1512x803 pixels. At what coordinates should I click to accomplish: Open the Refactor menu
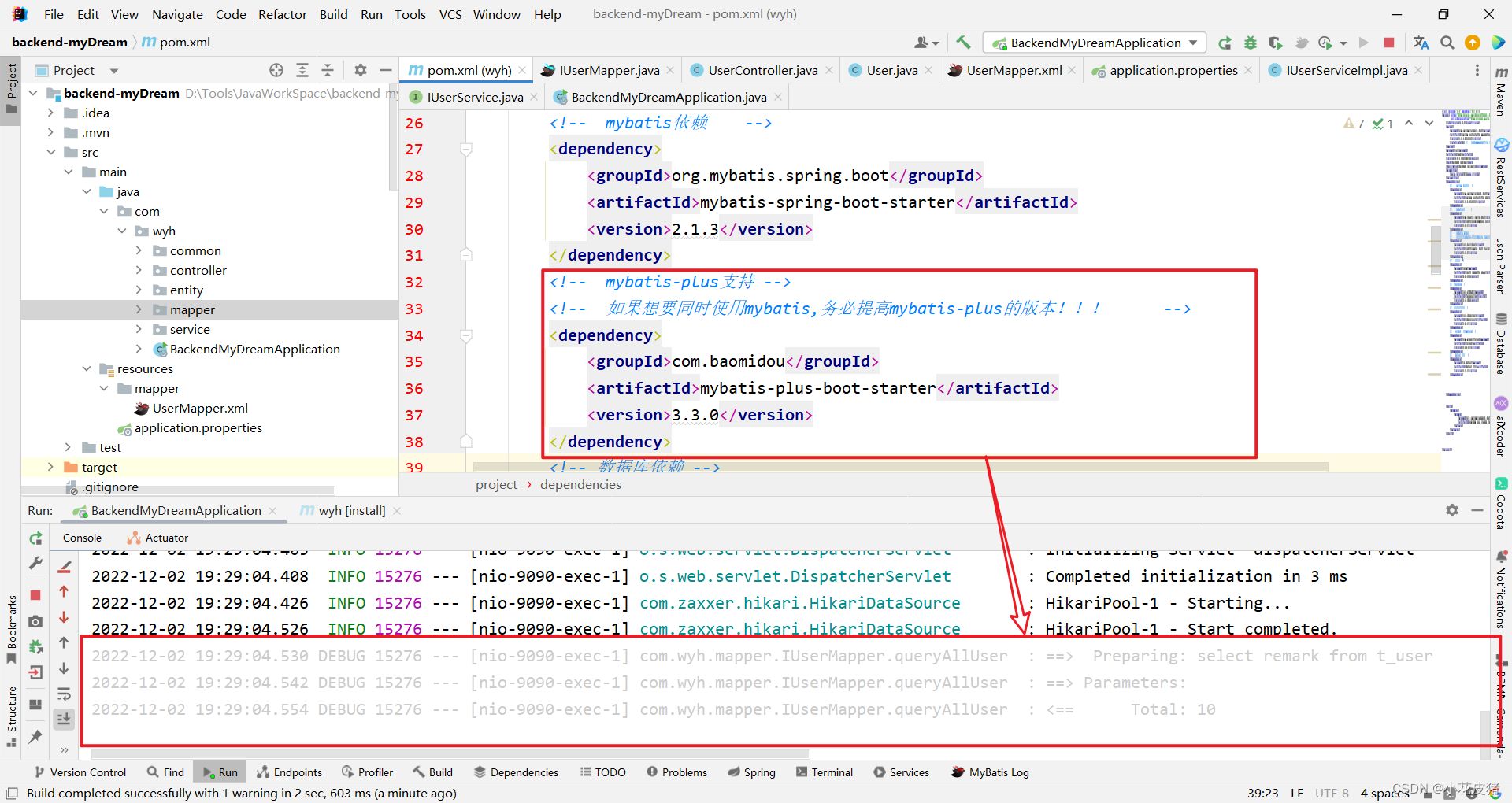282,14
